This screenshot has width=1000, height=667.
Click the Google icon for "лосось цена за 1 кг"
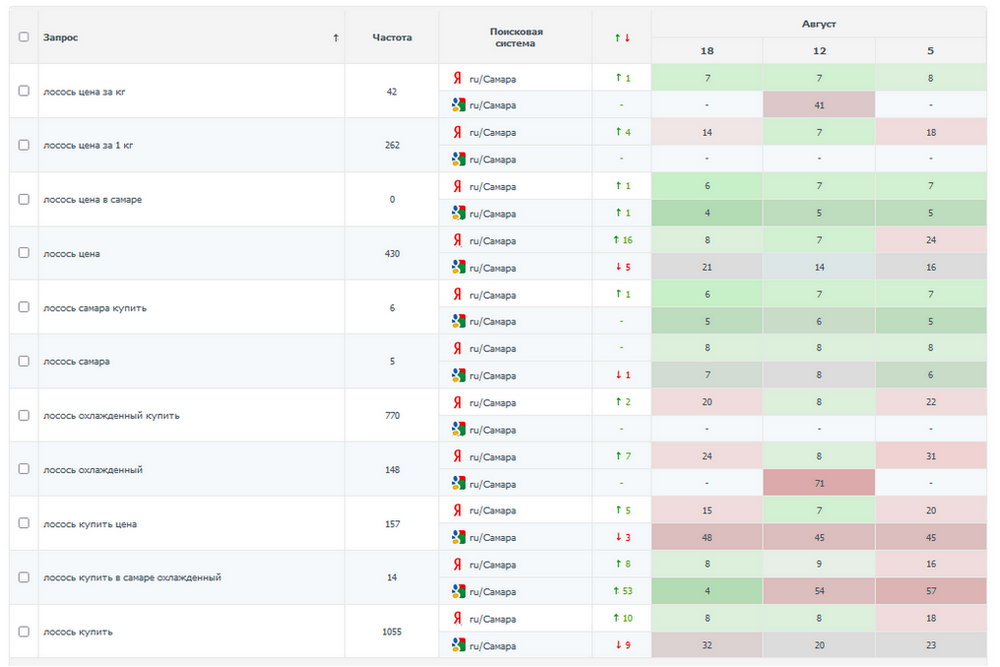458,159
